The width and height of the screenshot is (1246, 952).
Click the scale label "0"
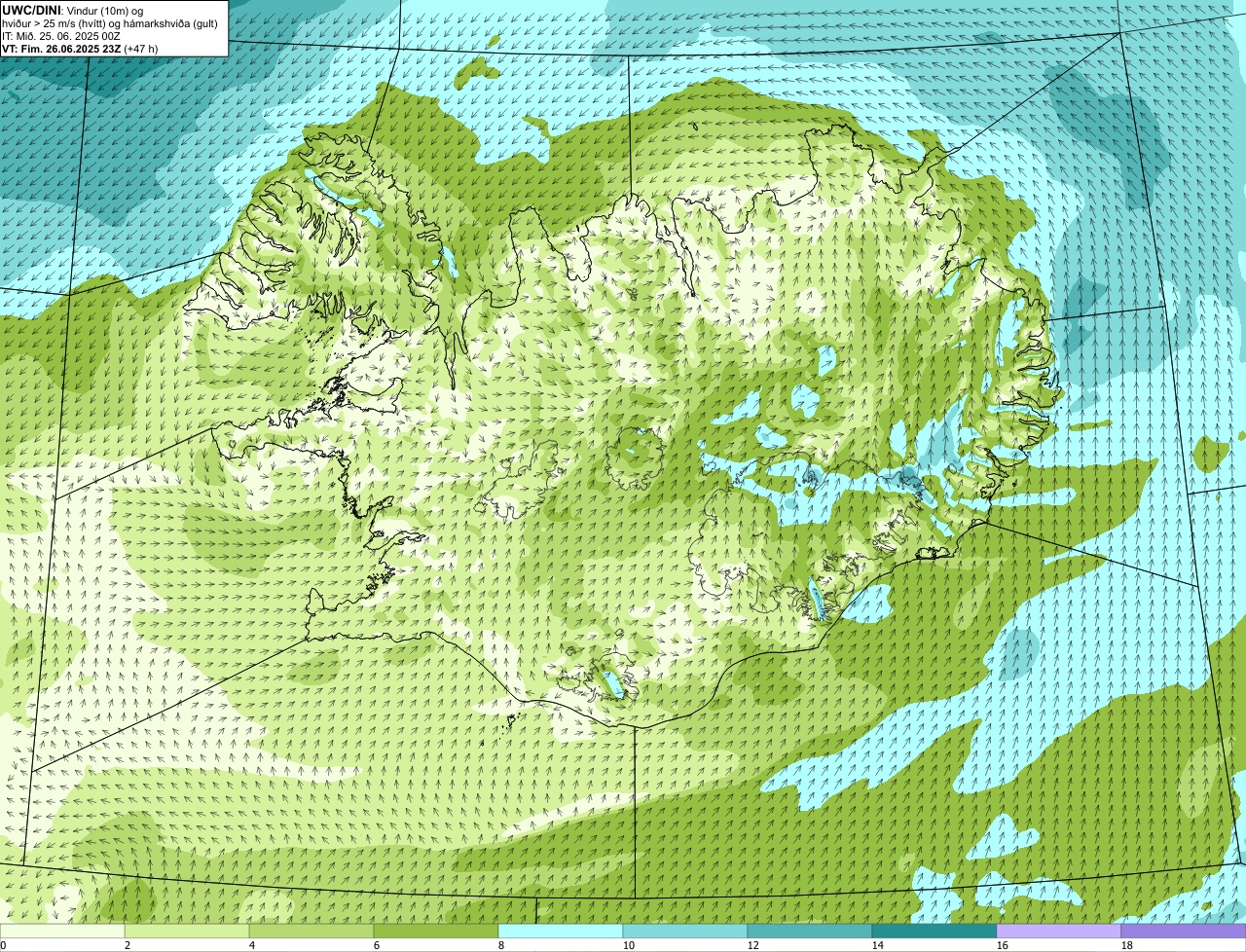click(x=4, y=945)
